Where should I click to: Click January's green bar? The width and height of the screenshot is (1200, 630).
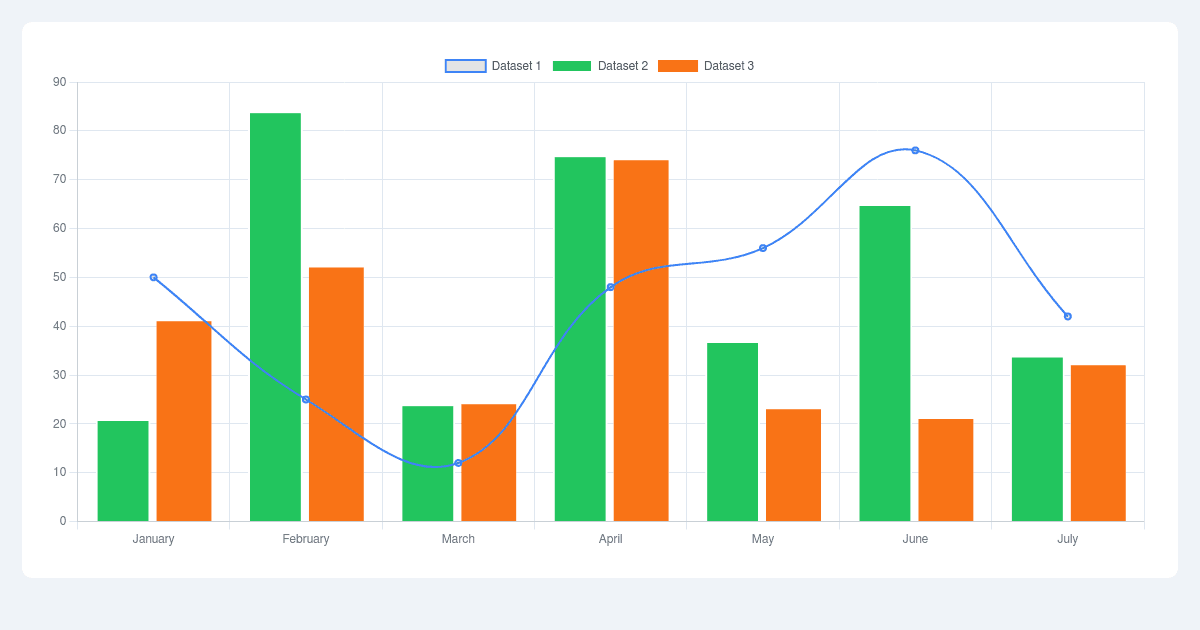click(x=123, y=470)
